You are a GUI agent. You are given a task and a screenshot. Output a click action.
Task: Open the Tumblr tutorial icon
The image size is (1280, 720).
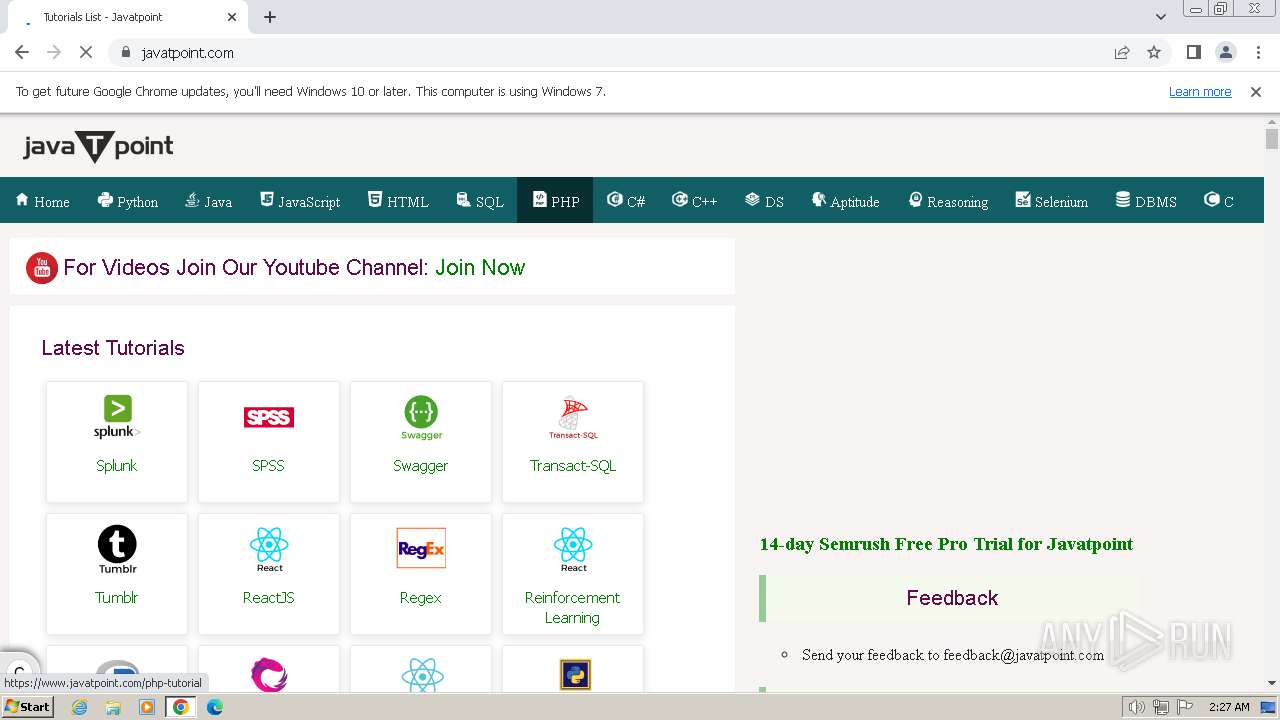[117, 550]
